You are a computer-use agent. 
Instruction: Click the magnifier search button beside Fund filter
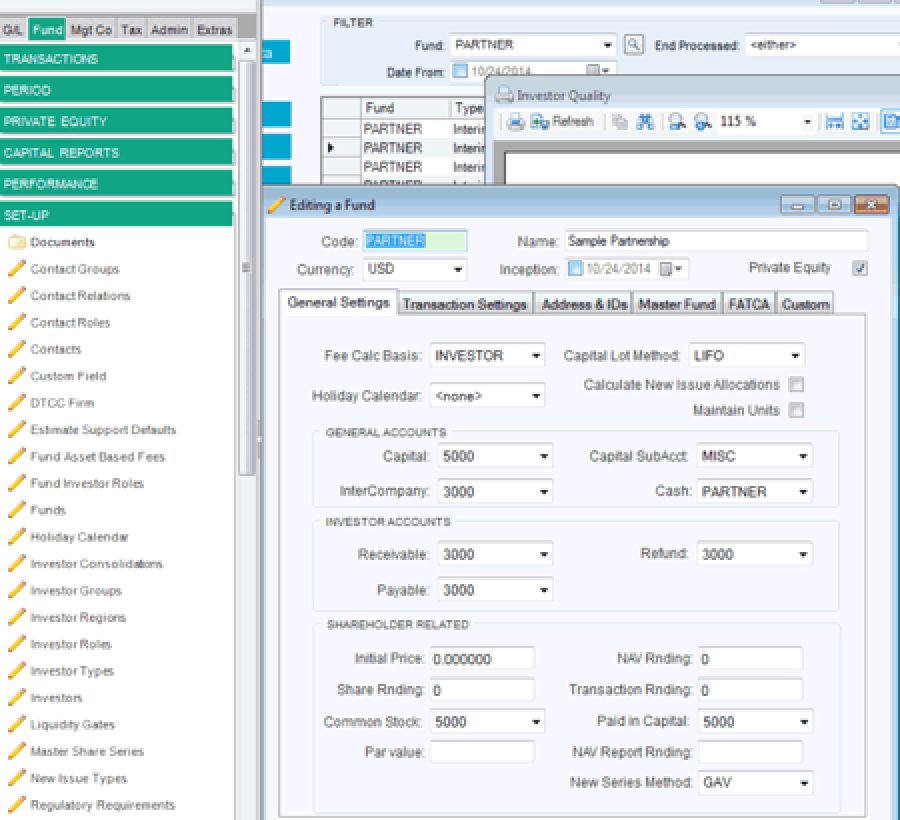[634, 45]
